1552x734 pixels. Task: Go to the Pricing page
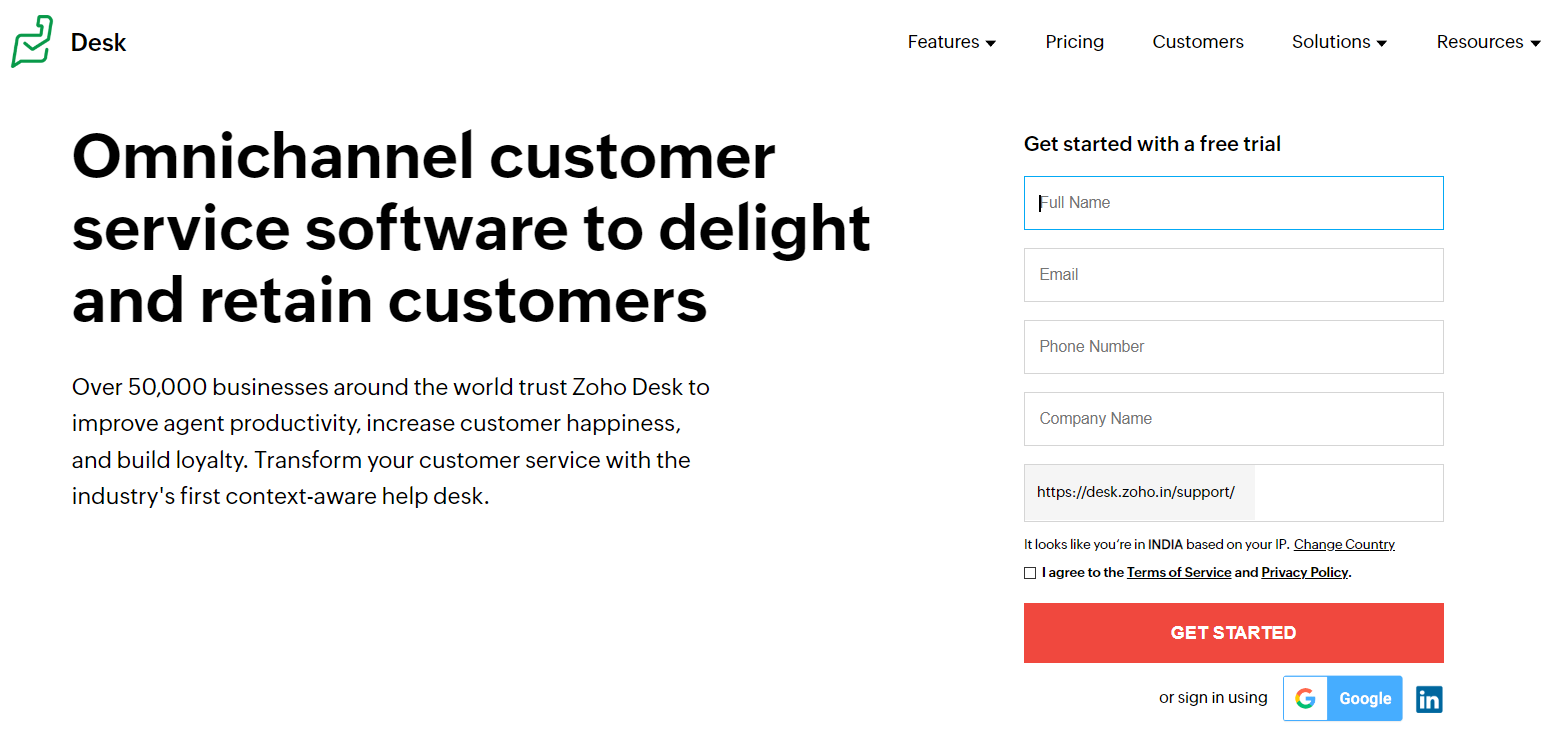point(1075,42)
